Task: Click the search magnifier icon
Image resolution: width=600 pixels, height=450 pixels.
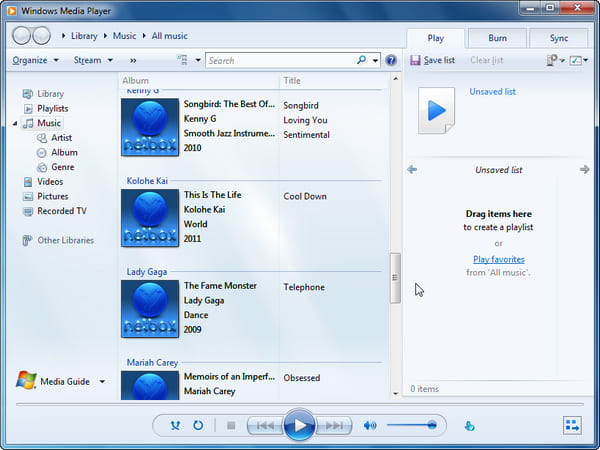Action: (361, 60)
